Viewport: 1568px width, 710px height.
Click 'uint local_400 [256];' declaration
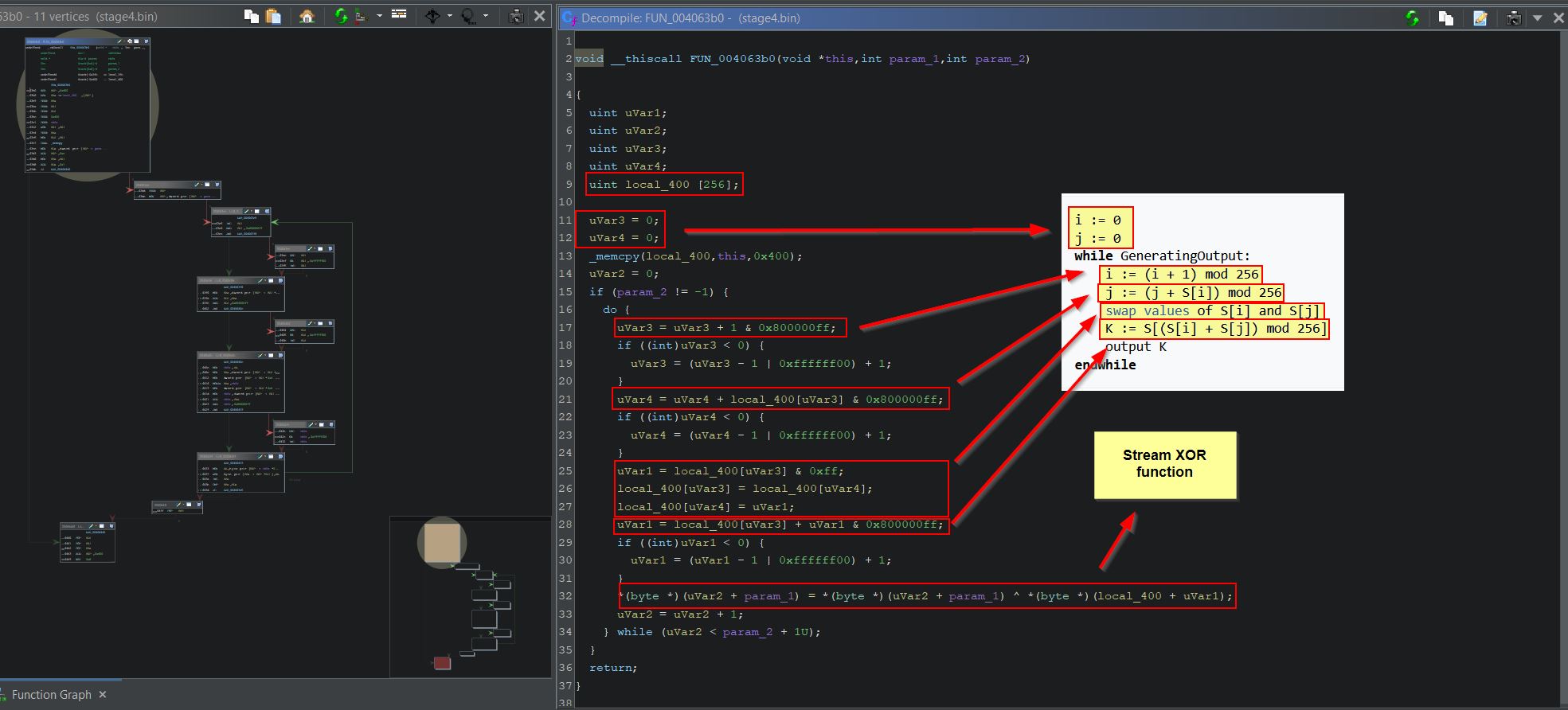point(664,185)
